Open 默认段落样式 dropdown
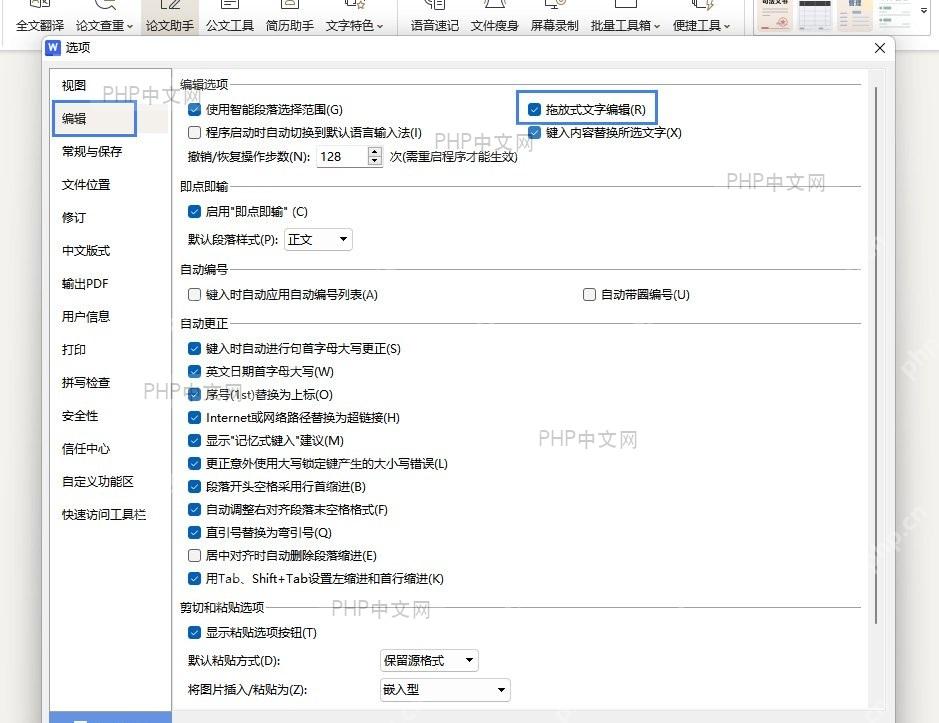 pos(318,240)
